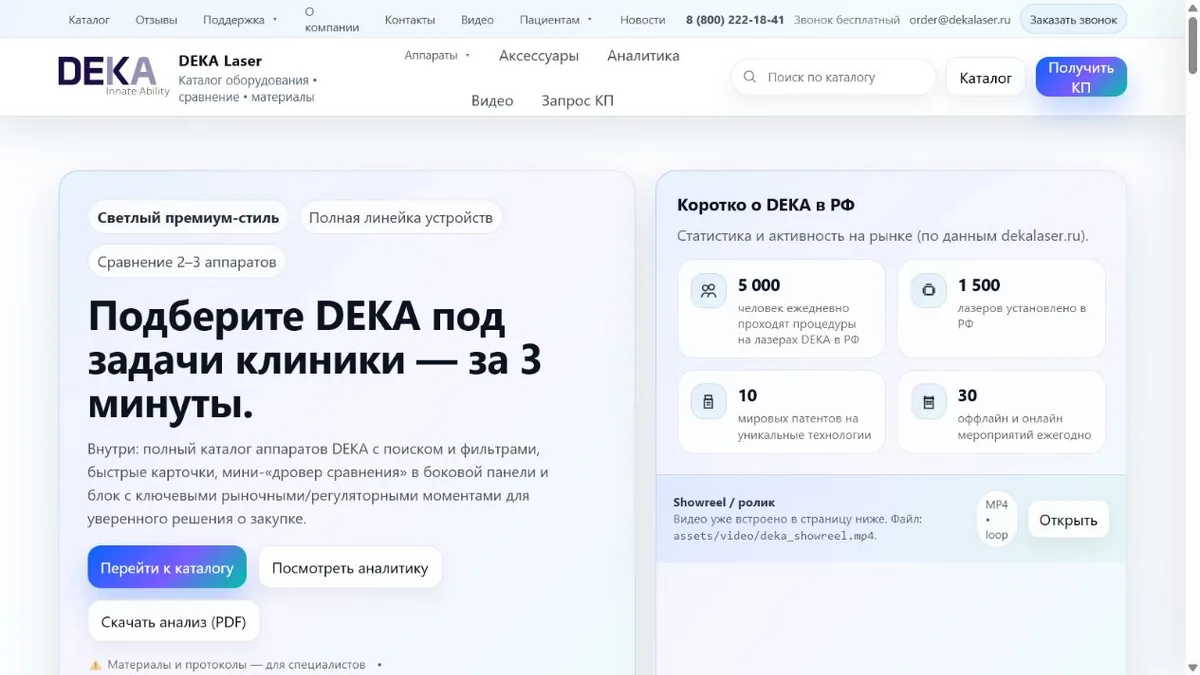The image size is (1200, 675).
Task: Click the calendar icon beside 30
Action: [x=929, y=401]
